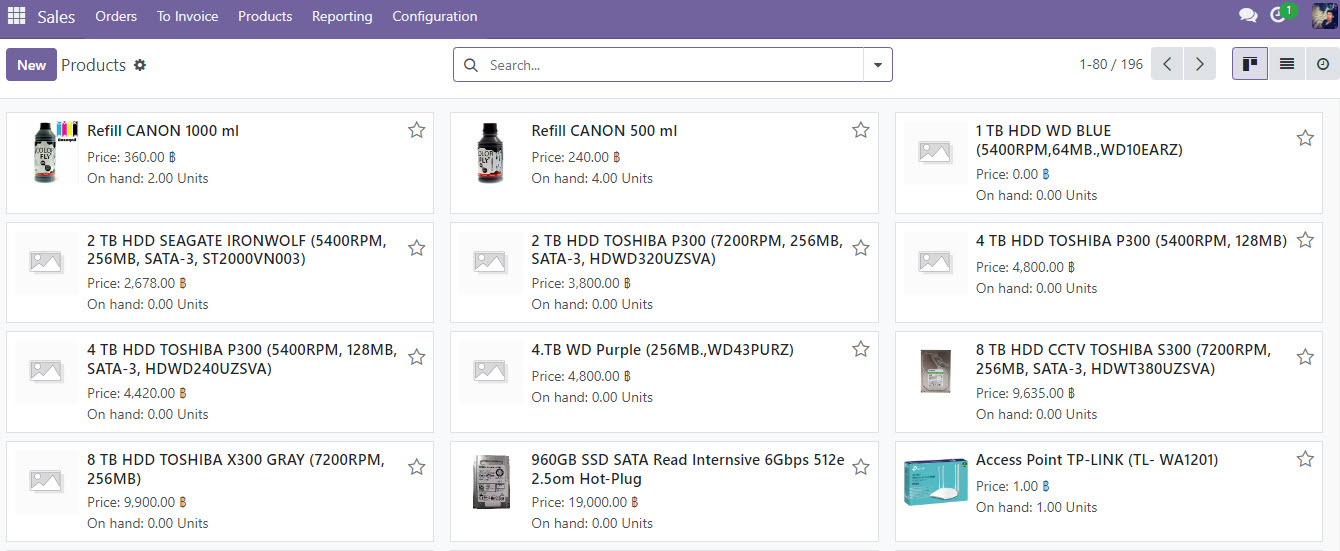Image resolution: width=1340 pixels, height=551 pixels.
Task: Switch to Activity view clock icon
Action: [1323, 64]
